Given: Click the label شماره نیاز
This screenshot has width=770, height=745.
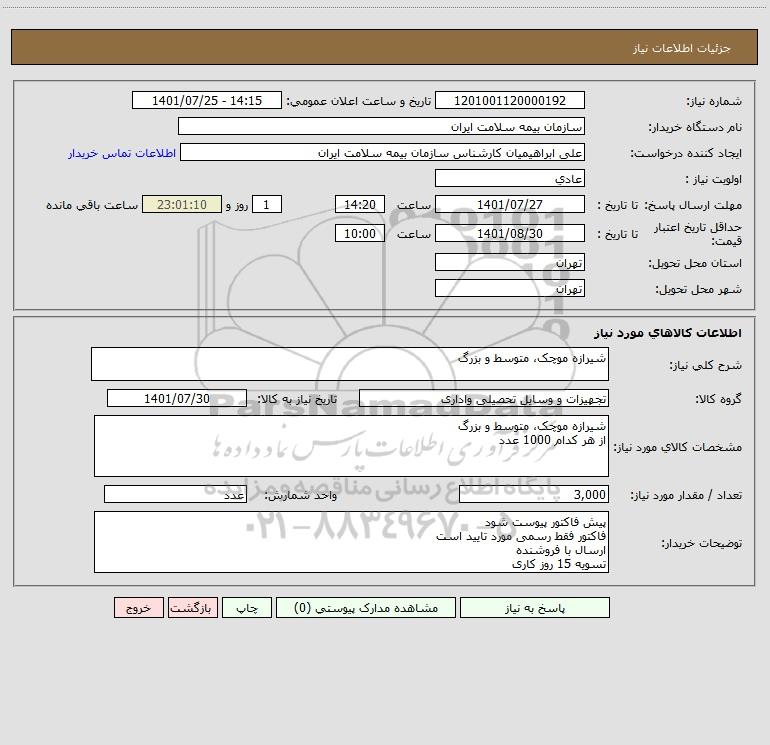Looking at the screenshot, I should click(714, 101).
